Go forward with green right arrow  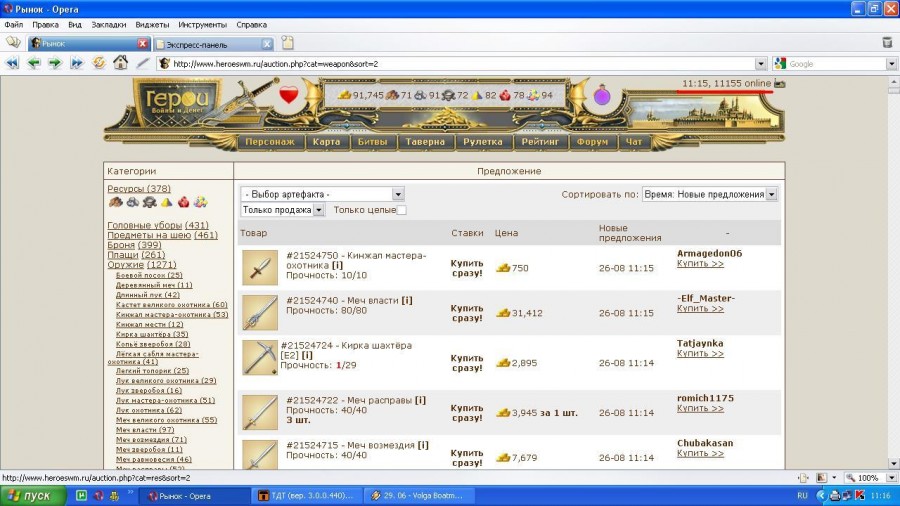[55, 63]
